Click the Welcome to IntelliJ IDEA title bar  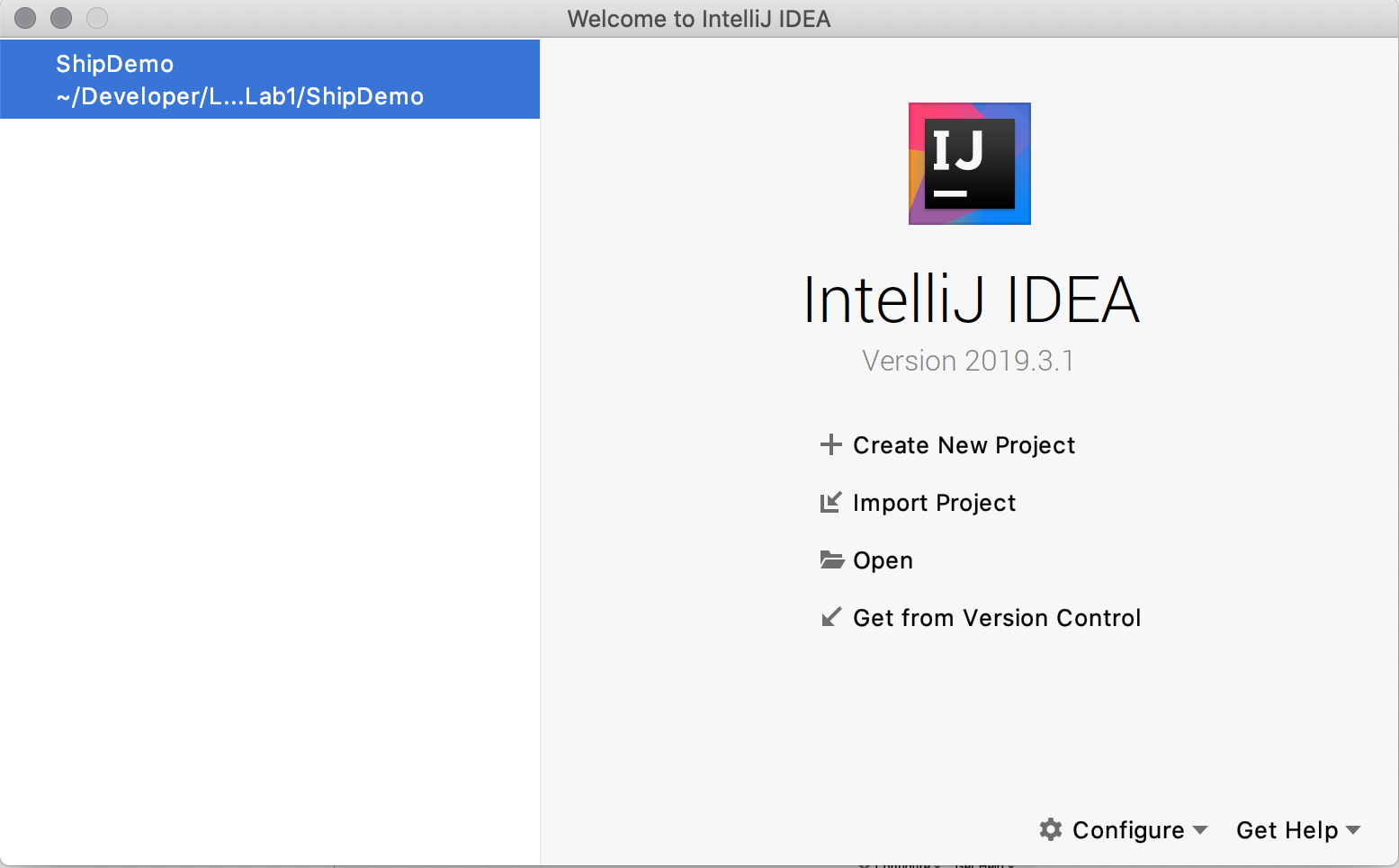pos(698,19)
